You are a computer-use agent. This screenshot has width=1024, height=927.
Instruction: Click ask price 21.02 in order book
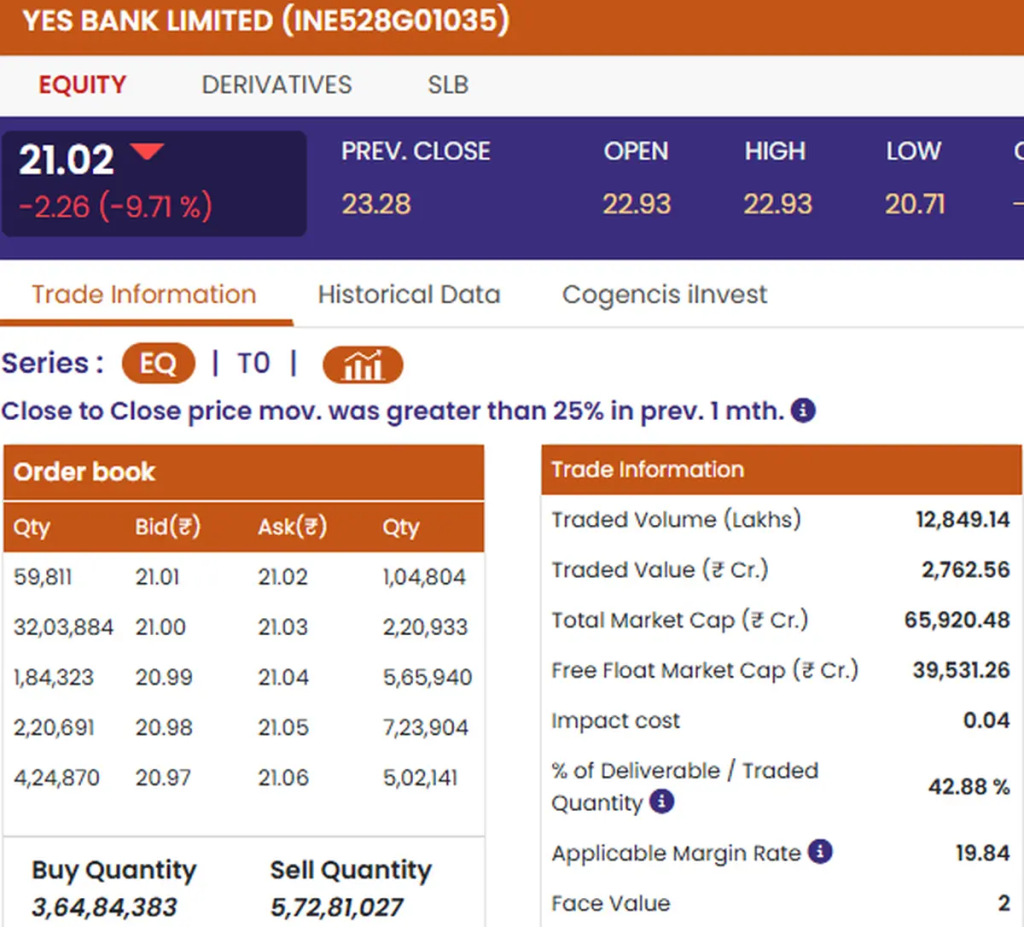pos(283,577)
